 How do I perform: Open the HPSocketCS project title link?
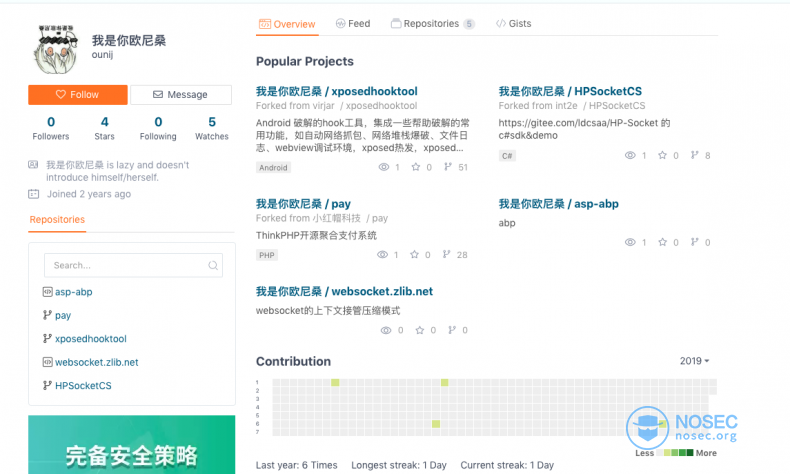[570, 91]
